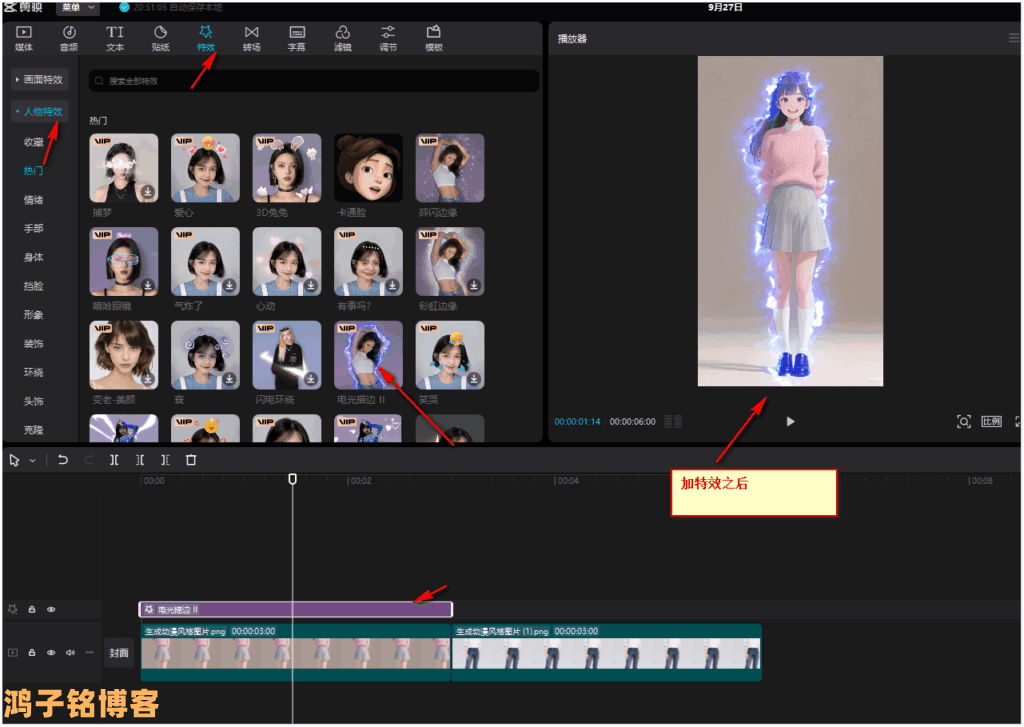Open the 菜单 dropdown menu
Image resolution: width=1024 pixels, height=727 pixels.
[78, 7]
